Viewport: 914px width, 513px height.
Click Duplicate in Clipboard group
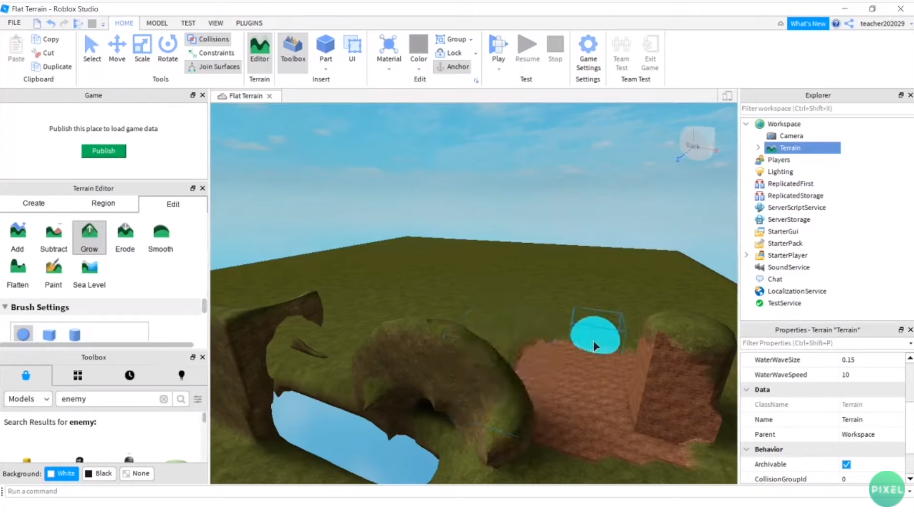point(51,66)
